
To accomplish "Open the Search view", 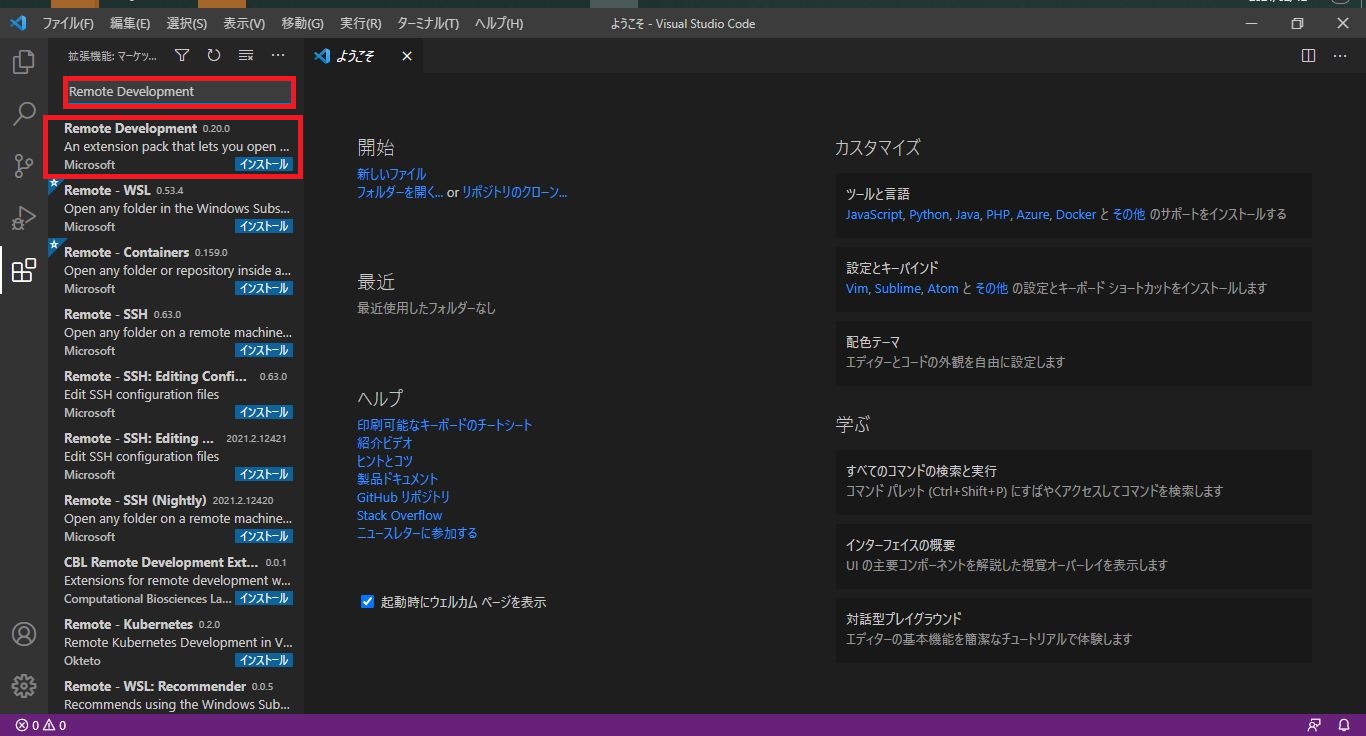I will (23, 114).
